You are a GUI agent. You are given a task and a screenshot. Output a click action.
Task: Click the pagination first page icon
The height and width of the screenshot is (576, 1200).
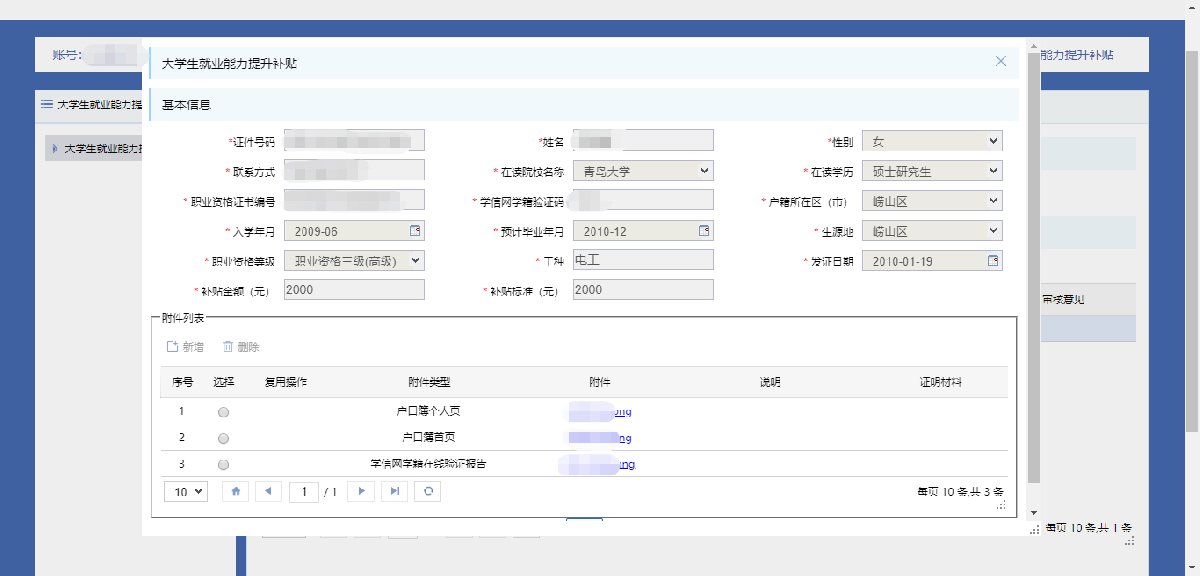[236, 491]
